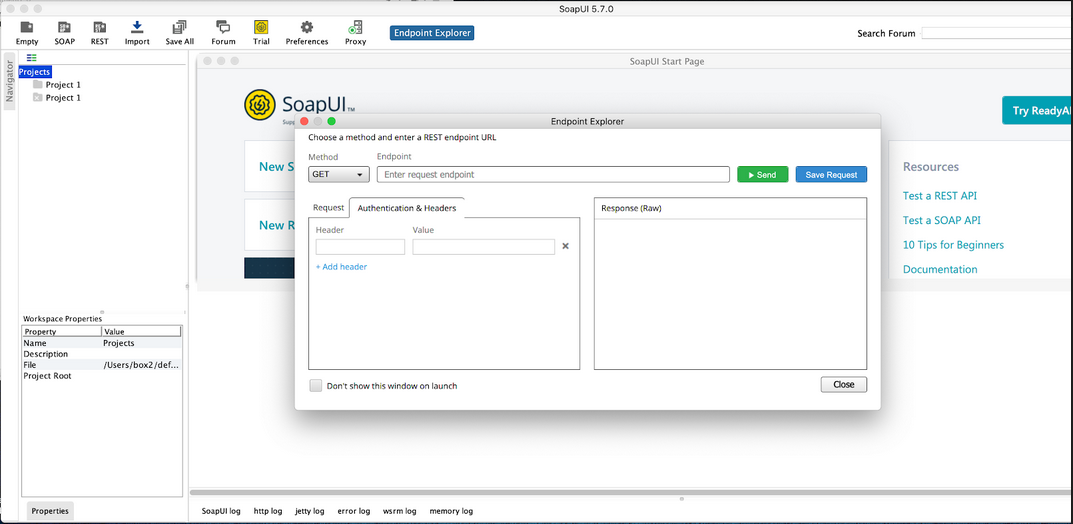Check Don't show this window on launch
The height and width of the screenshot is (524, 1073).
coord(315,386)
